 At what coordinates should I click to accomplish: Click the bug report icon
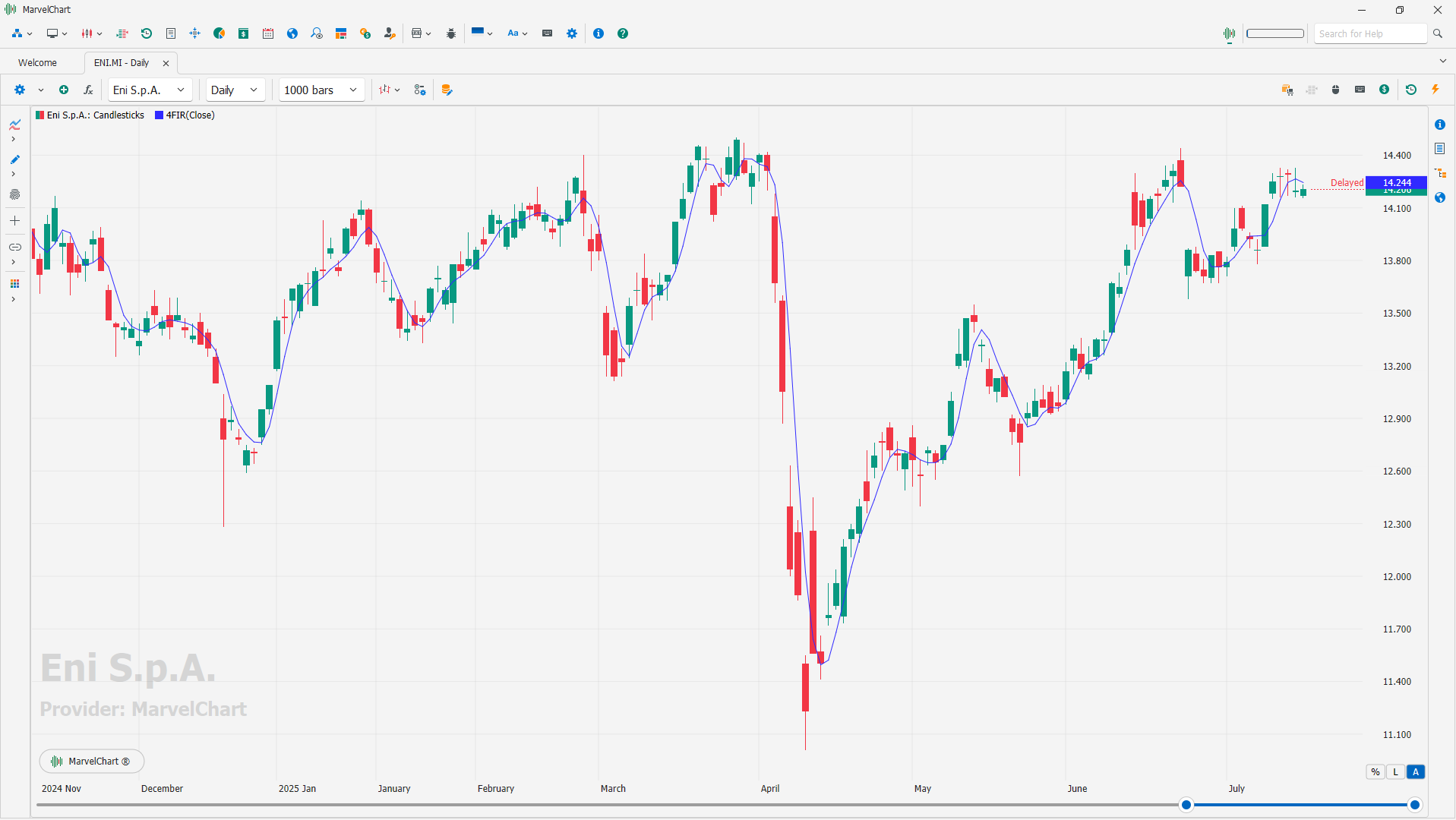(x=451, y=33)
